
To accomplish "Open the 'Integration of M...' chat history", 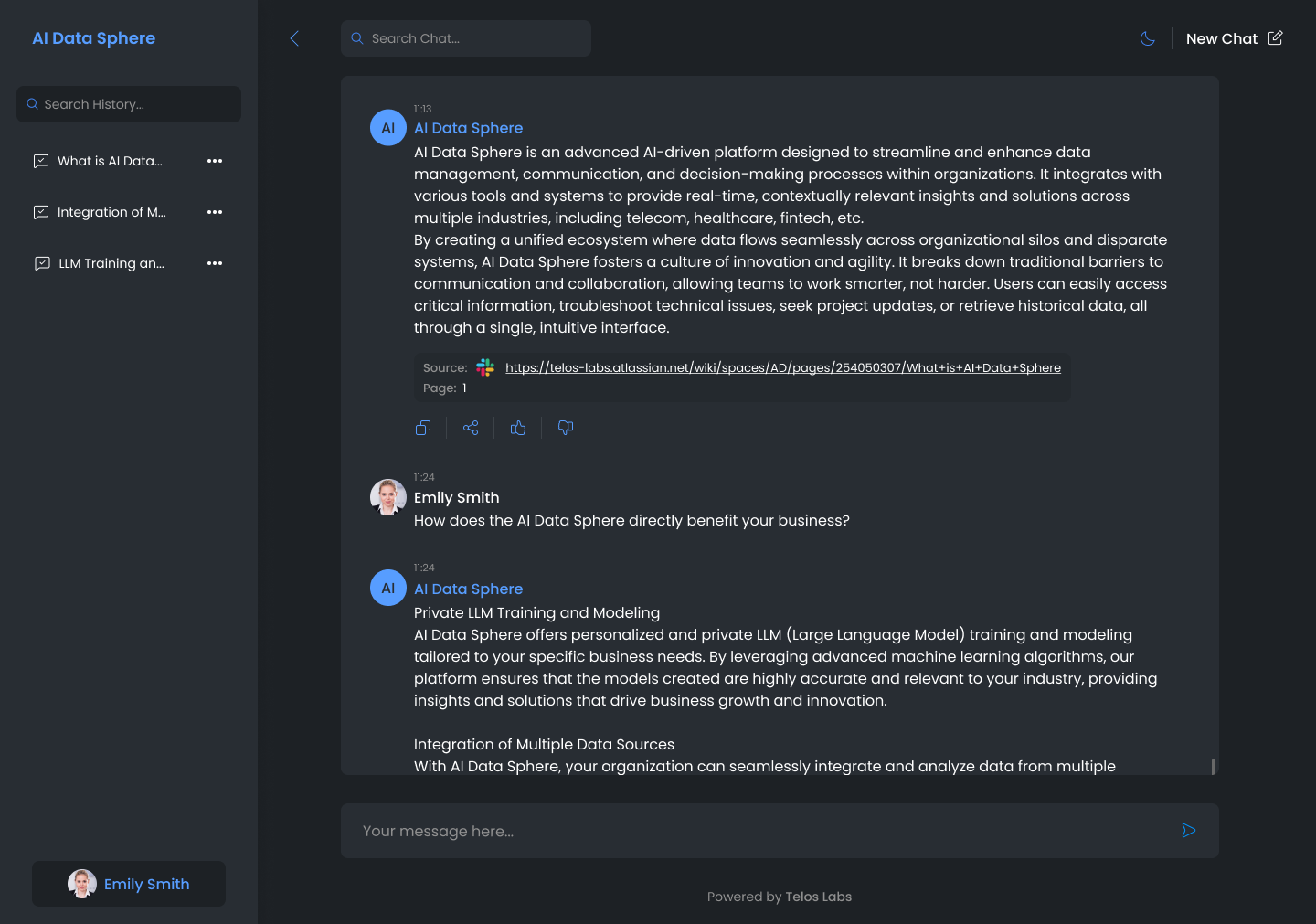I will [111, 212].
